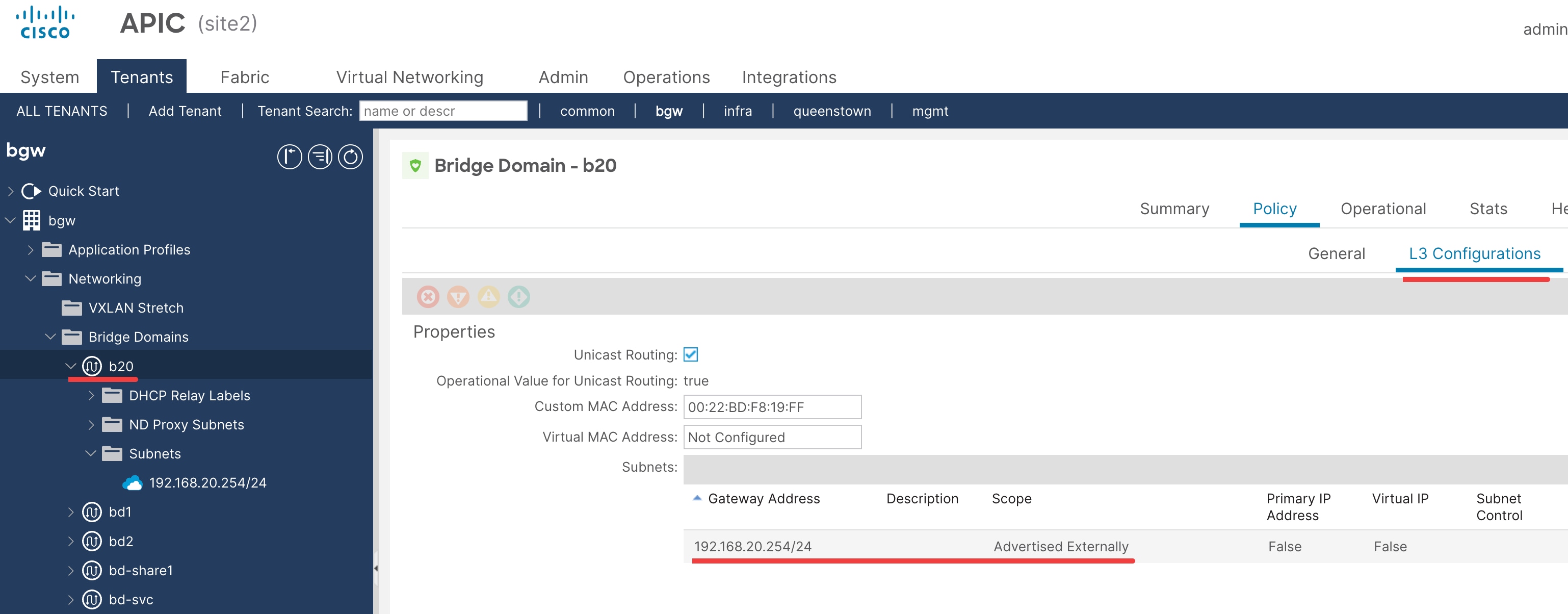
Task: Click the middle list-lines icon in bgw pane header
Action: 320,157
